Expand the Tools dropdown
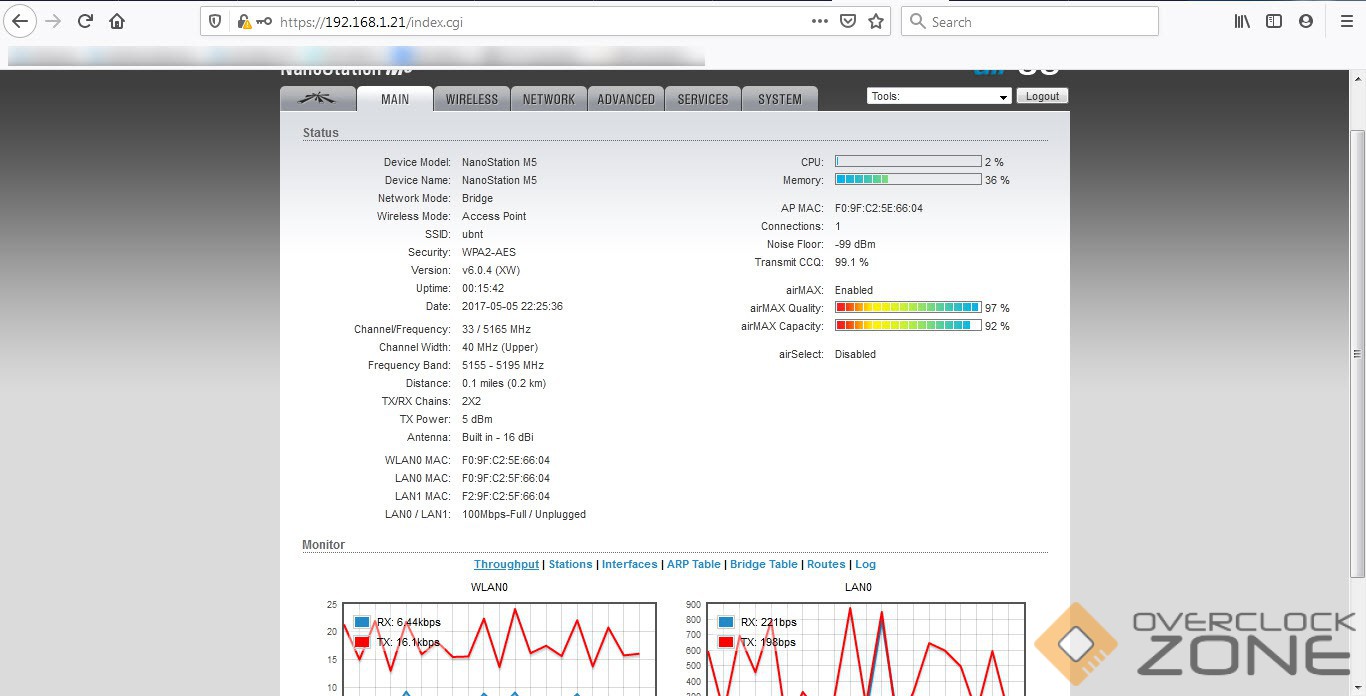 [939, 97]
